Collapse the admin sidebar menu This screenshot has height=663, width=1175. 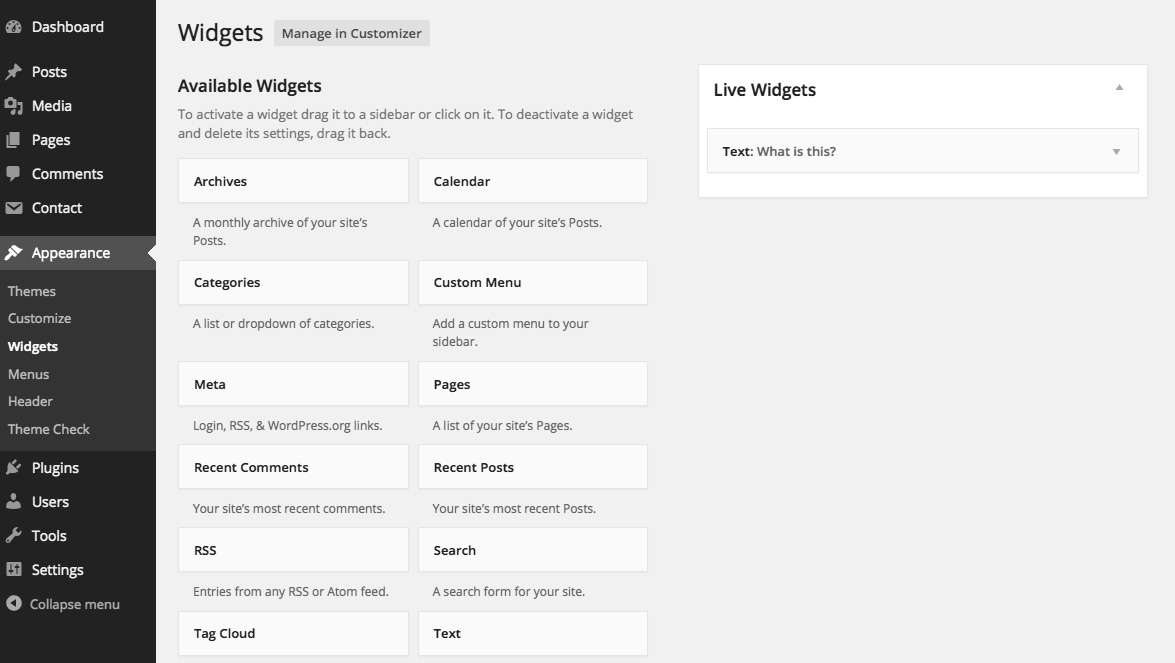[64, 604]
